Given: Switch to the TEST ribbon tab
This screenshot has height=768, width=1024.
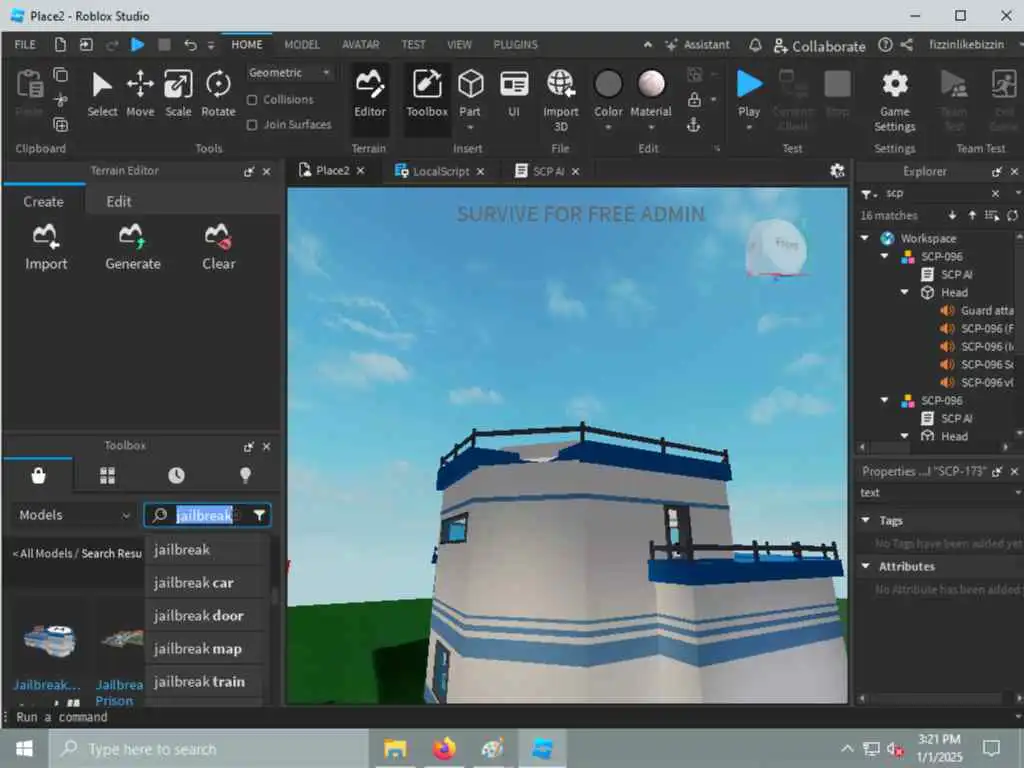Looking at the screenshot, I should click(x=413, y=45).
